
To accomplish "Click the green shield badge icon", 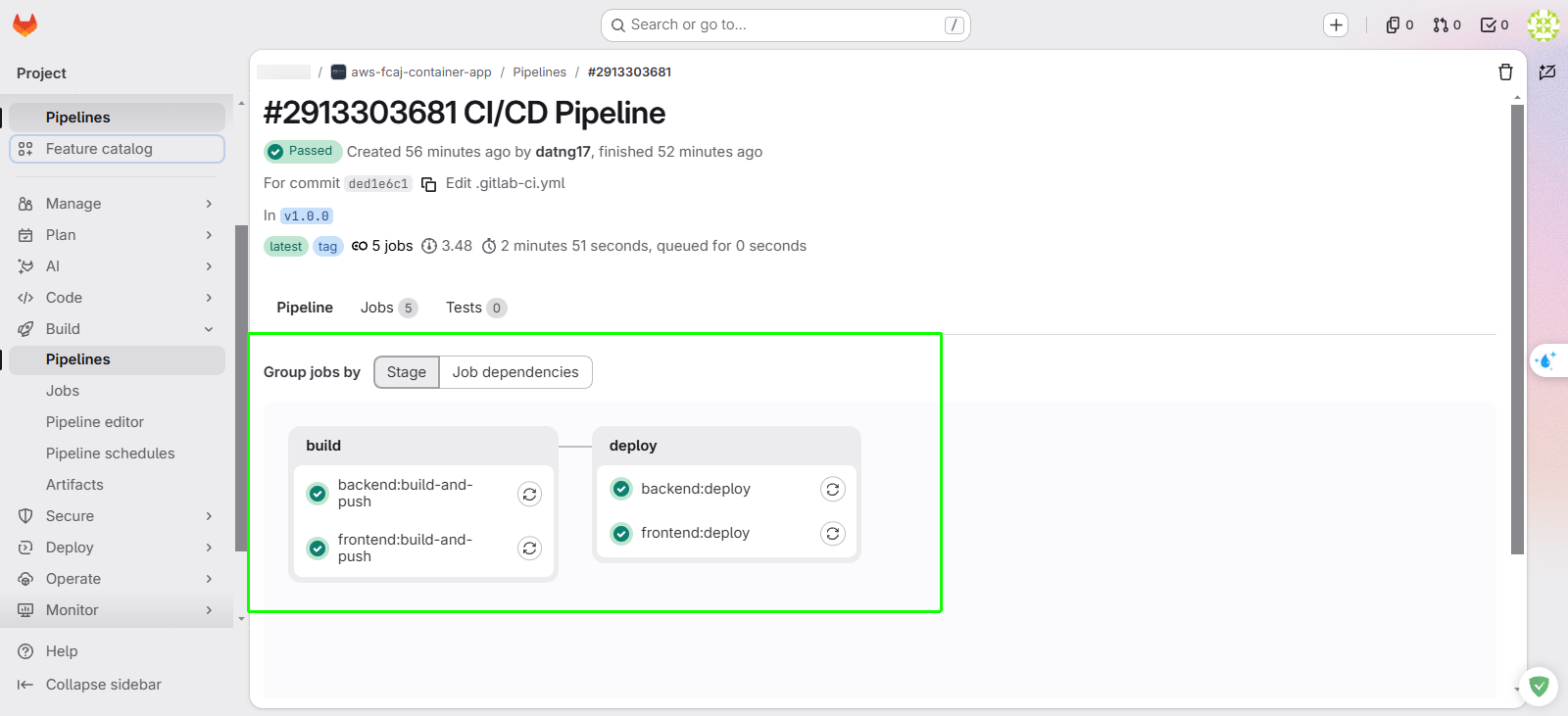I will tap(1539, 687).
